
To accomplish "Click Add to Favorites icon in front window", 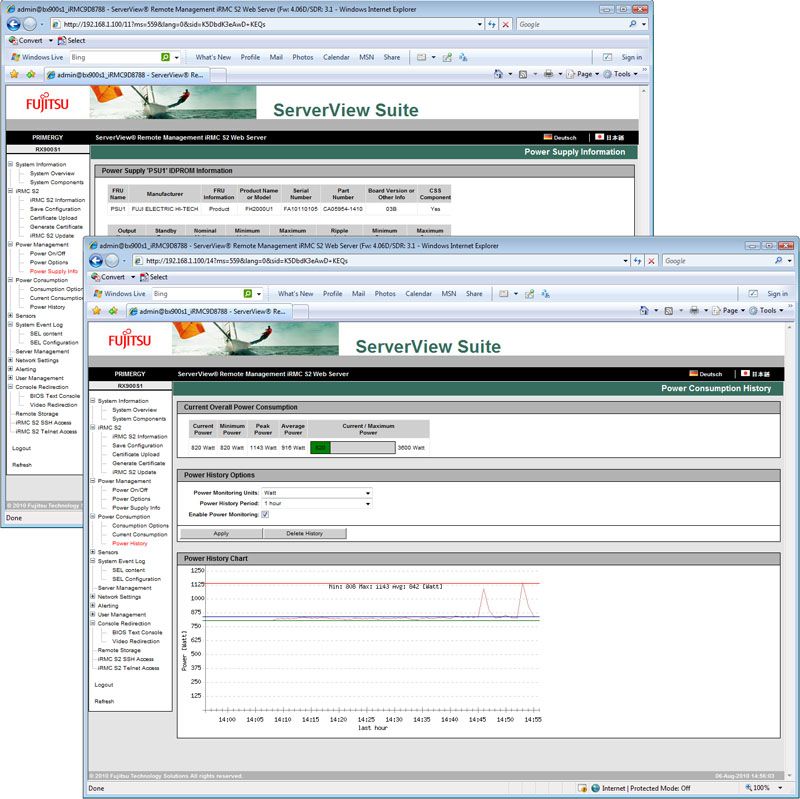I will click(x=113, y=310).
